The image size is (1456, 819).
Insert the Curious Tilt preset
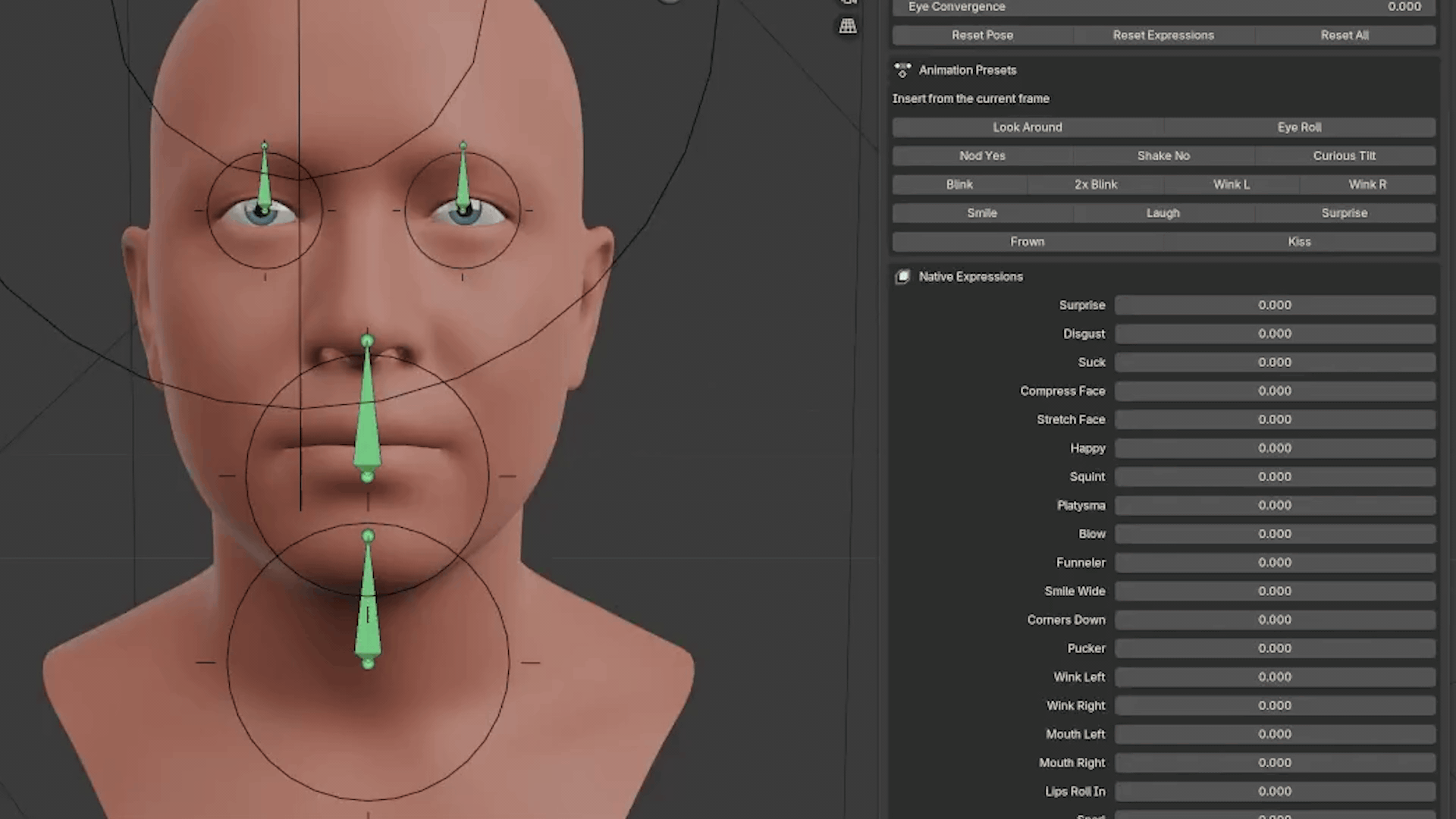(1345, 155)
